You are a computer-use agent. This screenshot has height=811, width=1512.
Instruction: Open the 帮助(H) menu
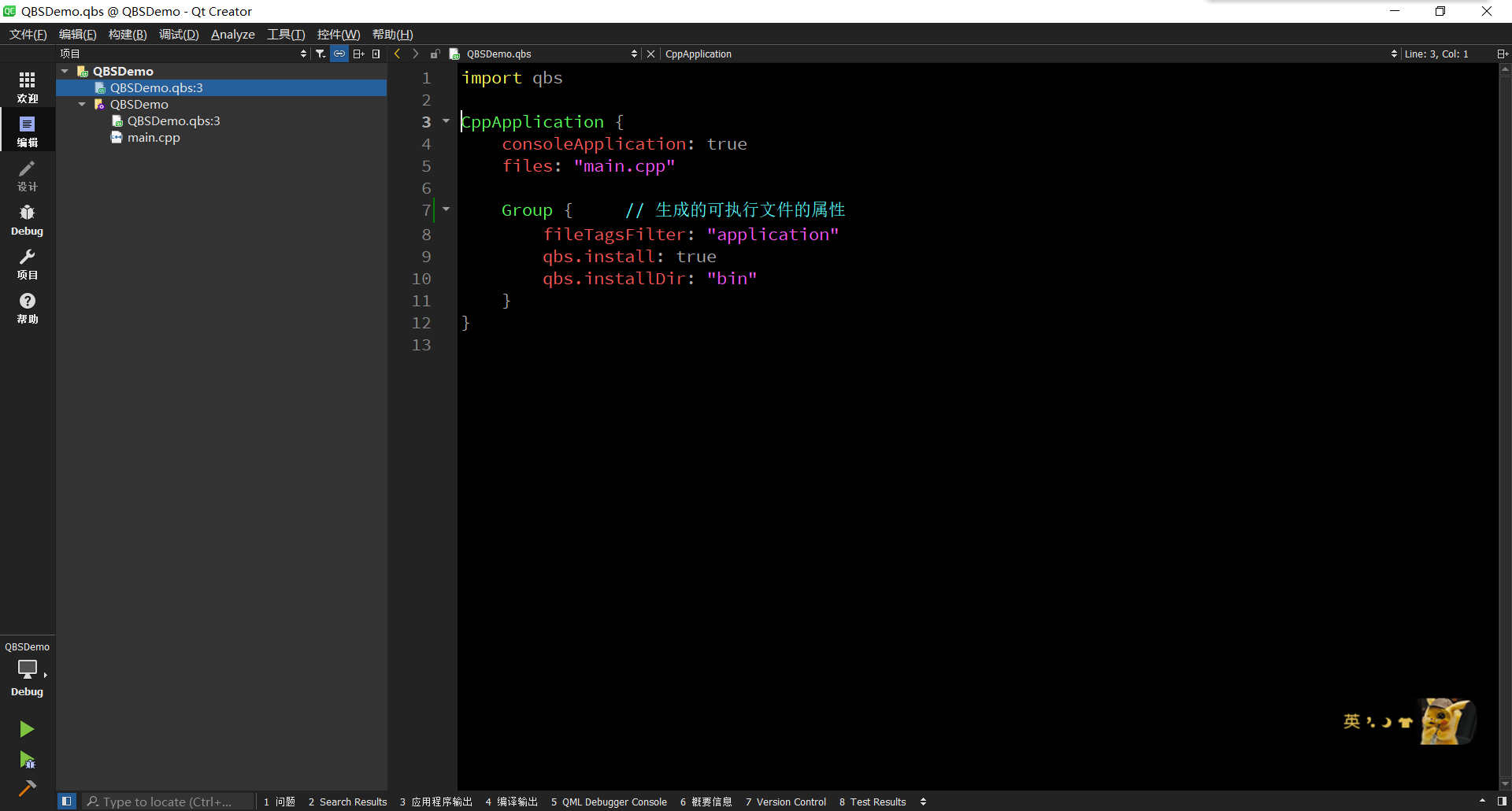[x=393, y=34]
